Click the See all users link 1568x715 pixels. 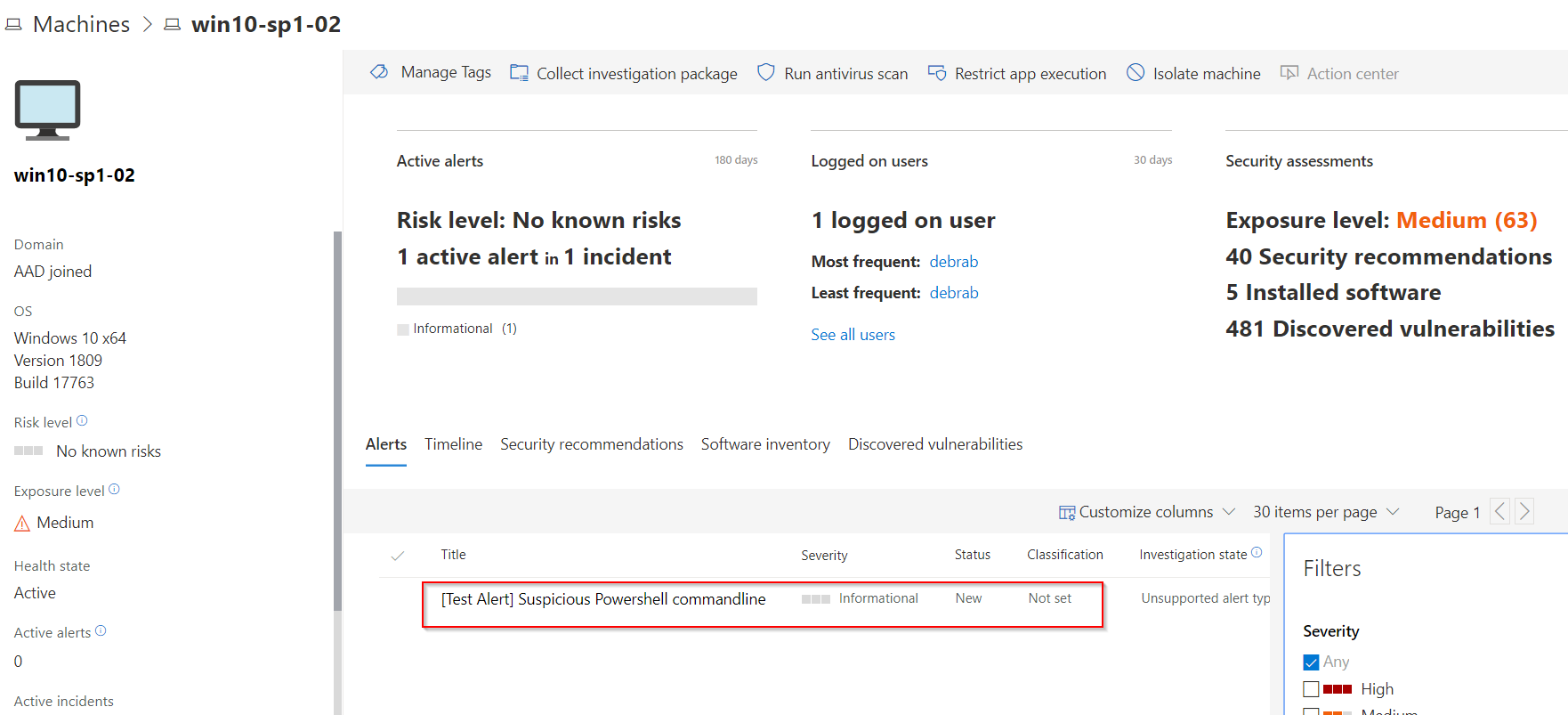pyautogui.click(x=853, y=335)
